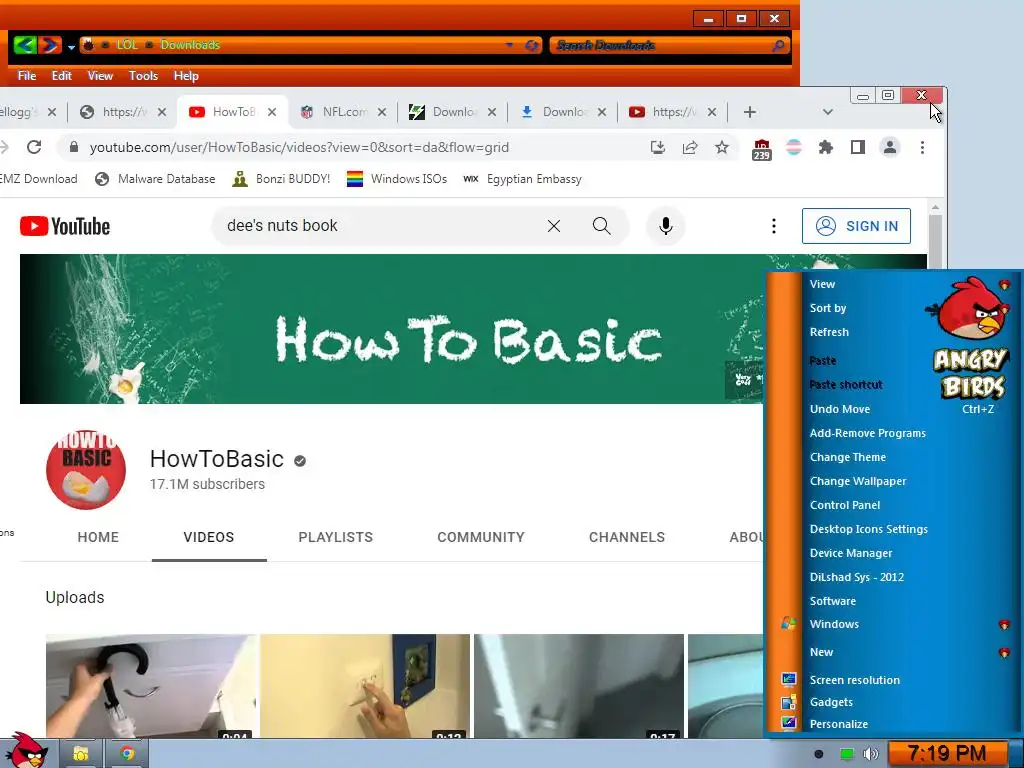Open File Explorer from the taskbar
Screen dimensions: 1024x768
[81, 754]
